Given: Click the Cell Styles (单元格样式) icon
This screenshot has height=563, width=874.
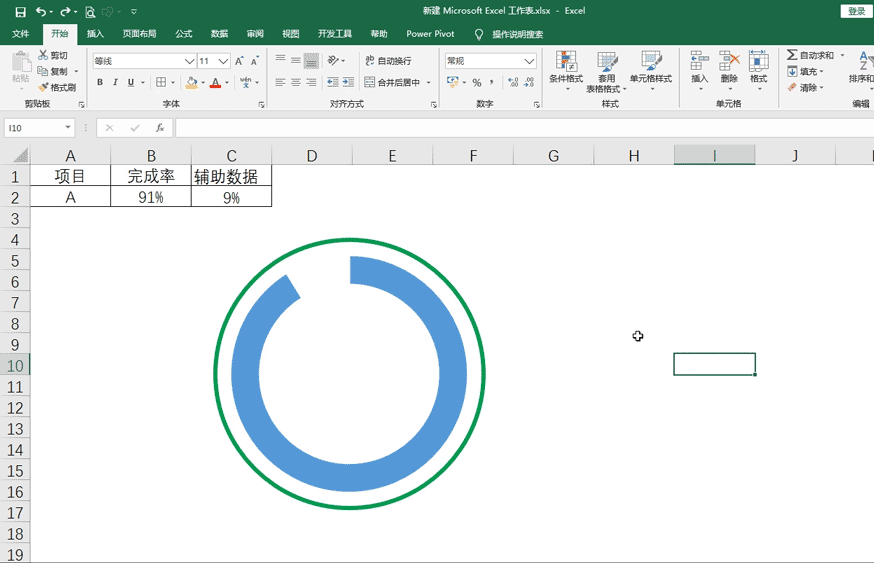Looking at the screenshot, I should tap(650, 61).
